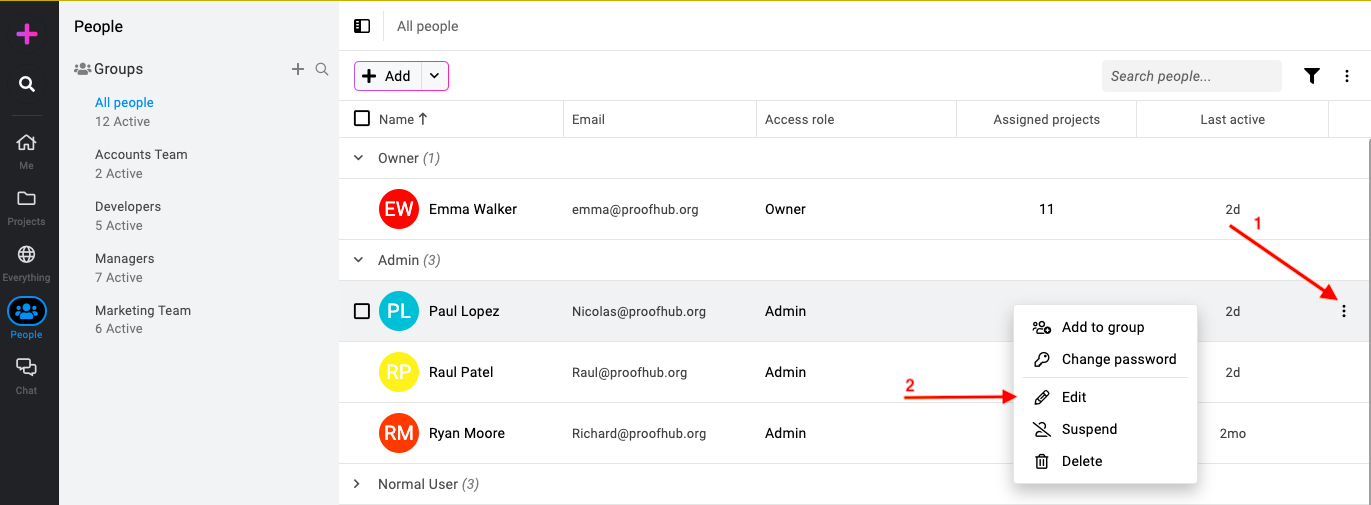Toggle the sidebar panel icon beside All people
Screen dimensions: 1371x505
pyautogui.click(x=362, y=26)
